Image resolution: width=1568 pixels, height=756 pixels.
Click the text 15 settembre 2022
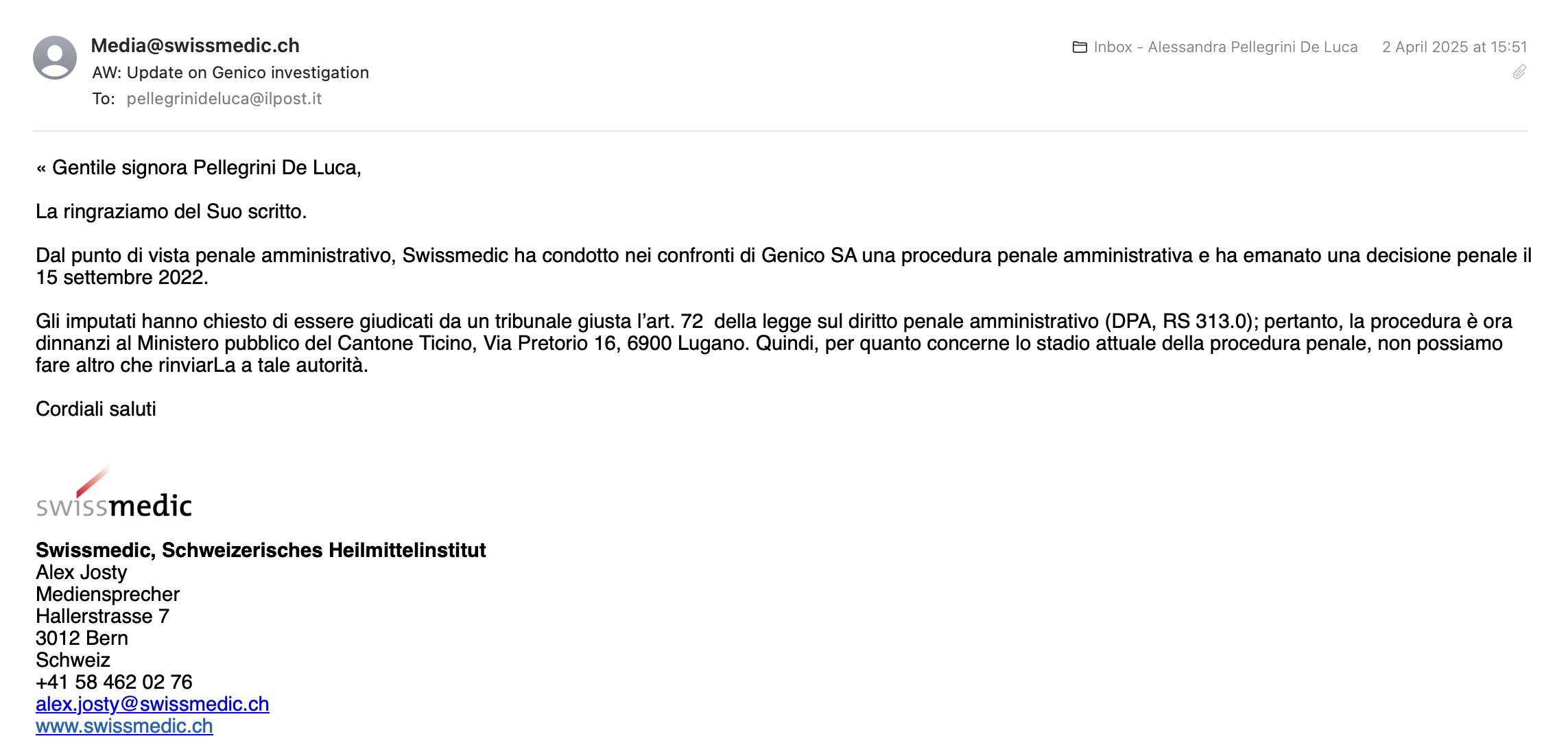[x=122, y=277]
